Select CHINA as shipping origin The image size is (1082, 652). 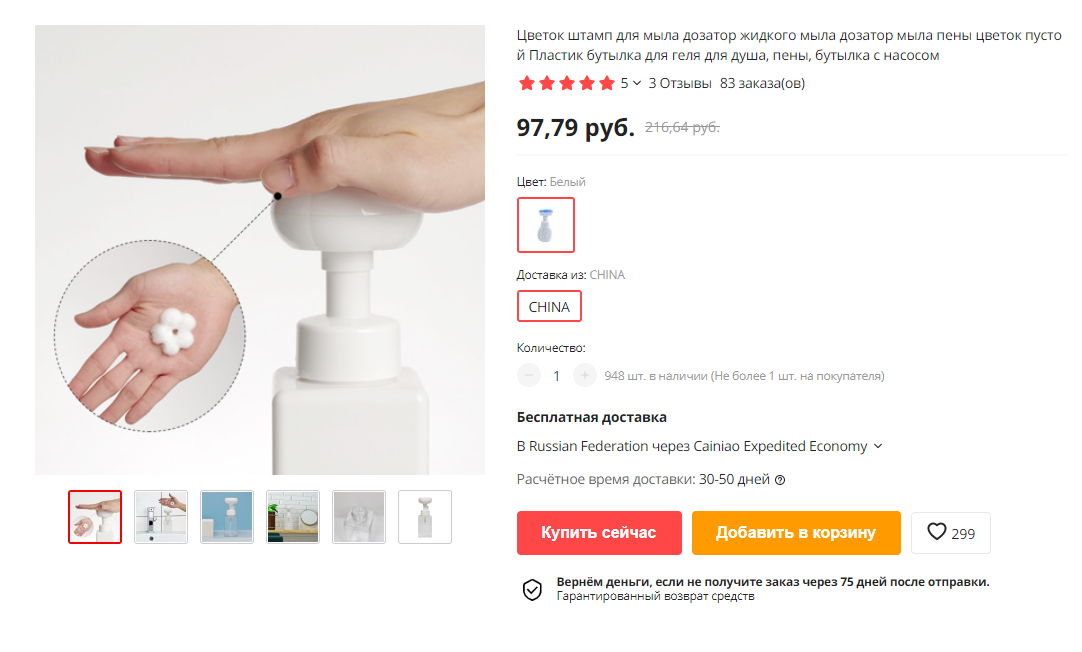click(549, 307)
